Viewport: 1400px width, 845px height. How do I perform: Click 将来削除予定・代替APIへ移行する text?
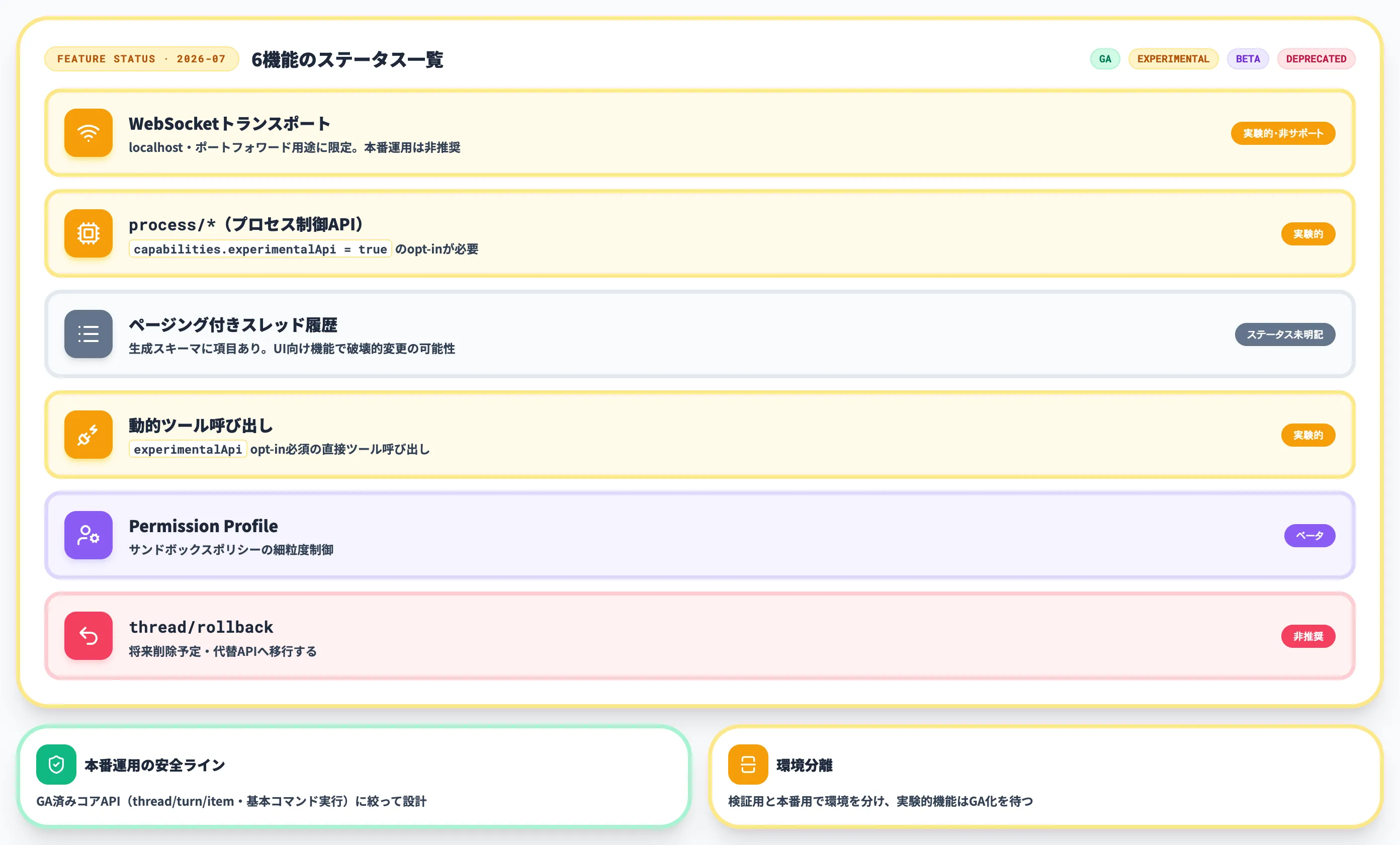tap(223, 652)
